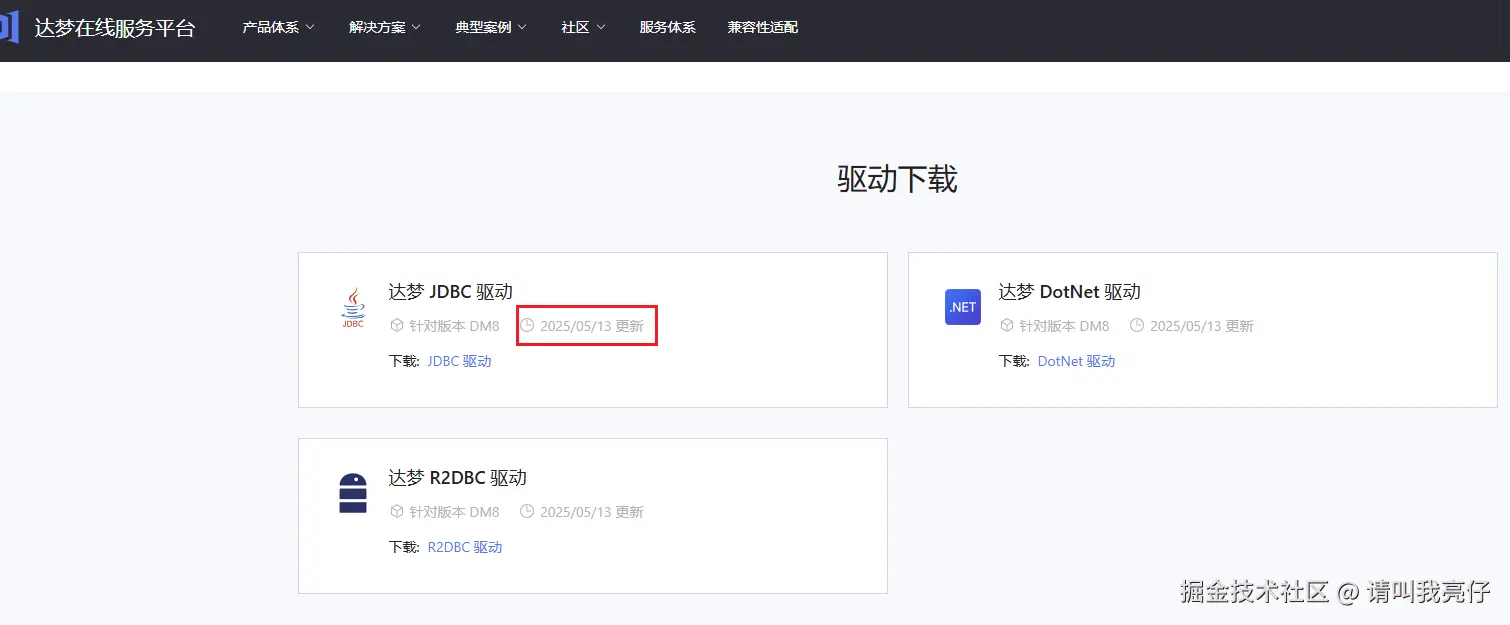Viewport: 1510px width, 625px height.
Task: Click 2025/05/13 更新 in JDBC card
Action: [x=592, y=326]
